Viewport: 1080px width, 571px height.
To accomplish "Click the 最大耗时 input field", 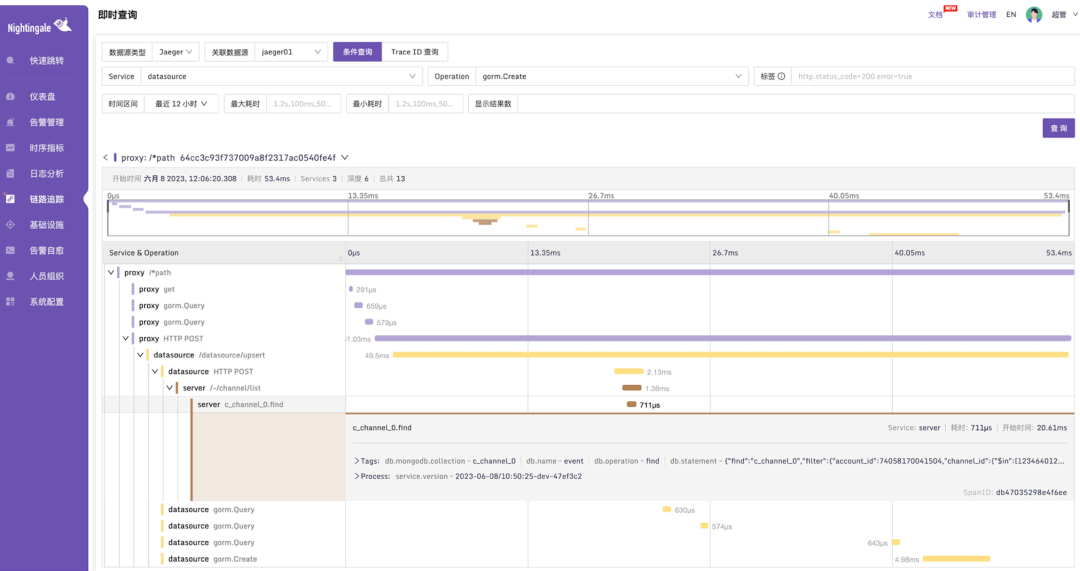I will click(x=304, y=104).
